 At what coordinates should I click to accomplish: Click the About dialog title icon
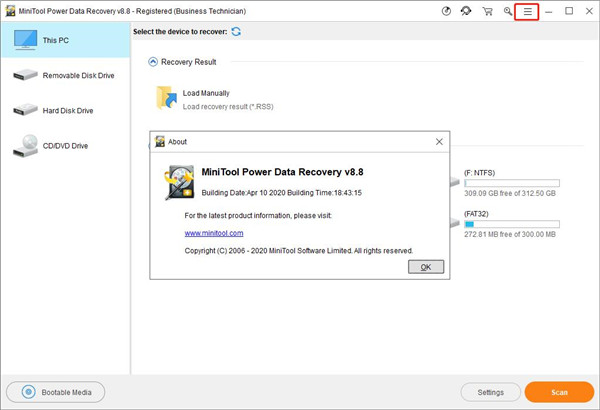[160, 142]
